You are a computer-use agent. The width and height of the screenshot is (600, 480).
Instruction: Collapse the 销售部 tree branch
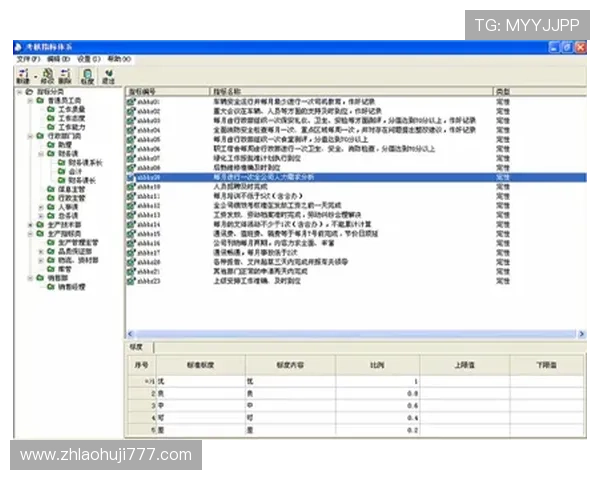tap(30, 278)
